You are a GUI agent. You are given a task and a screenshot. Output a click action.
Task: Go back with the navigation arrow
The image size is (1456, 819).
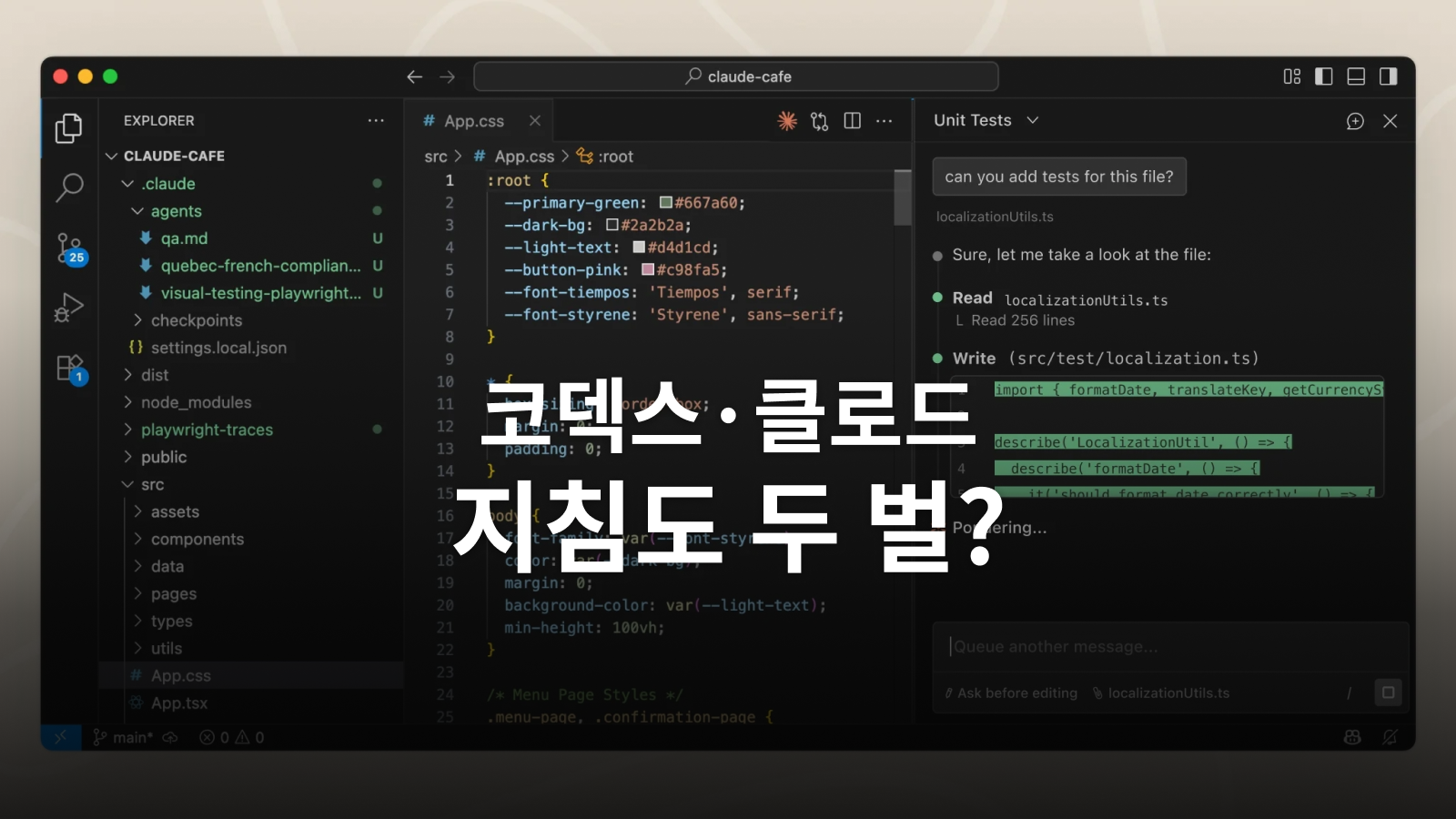tap(415, 76)
